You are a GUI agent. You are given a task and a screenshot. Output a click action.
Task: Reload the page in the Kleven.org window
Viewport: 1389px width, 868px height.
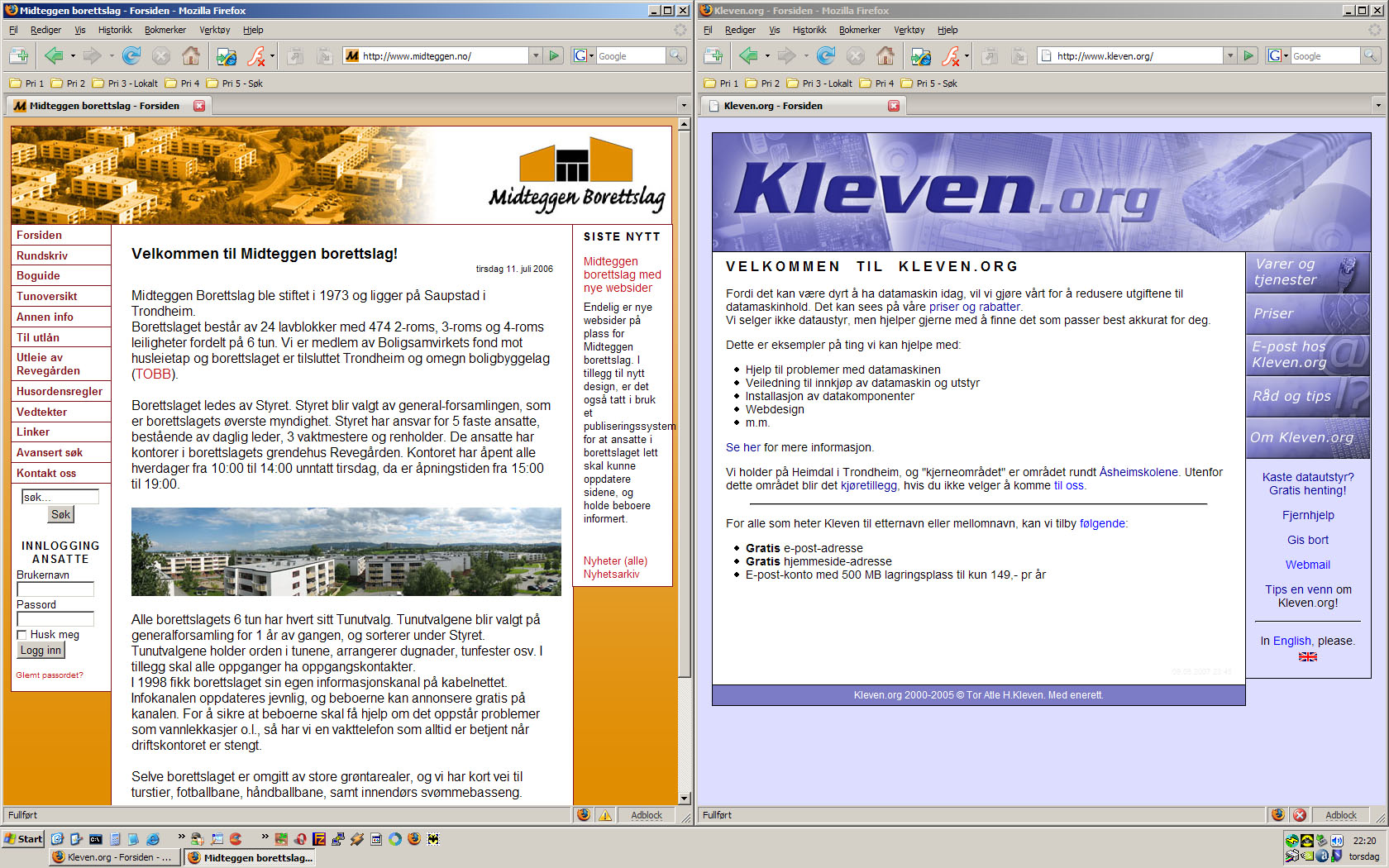(825, 55)
